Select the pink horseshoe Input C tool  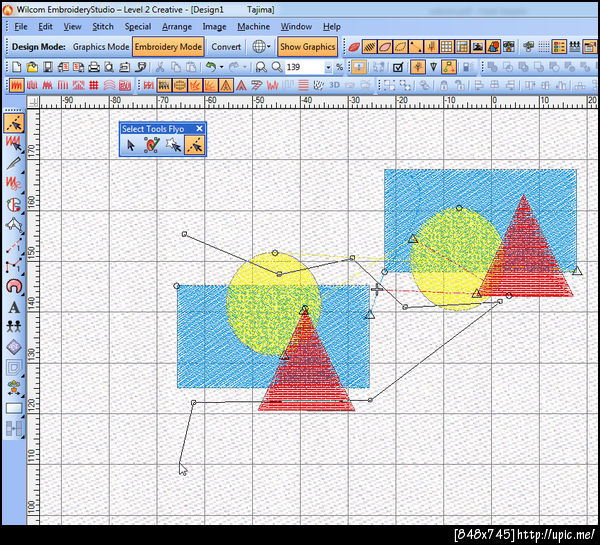tap(14, 286)
